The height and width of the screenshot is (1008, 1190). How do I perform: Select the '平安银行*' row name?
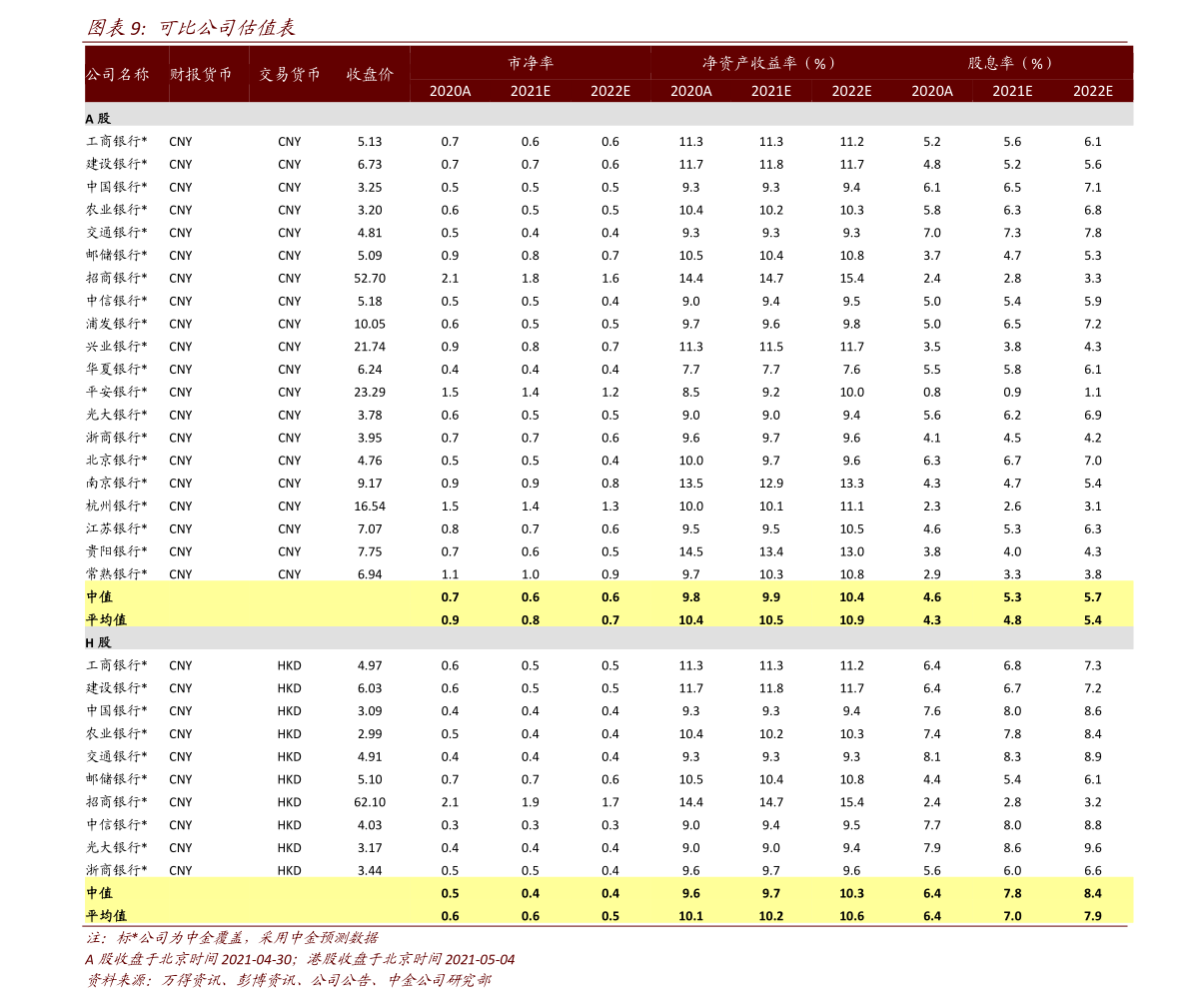pyautogui.click(x=116, y=392)
